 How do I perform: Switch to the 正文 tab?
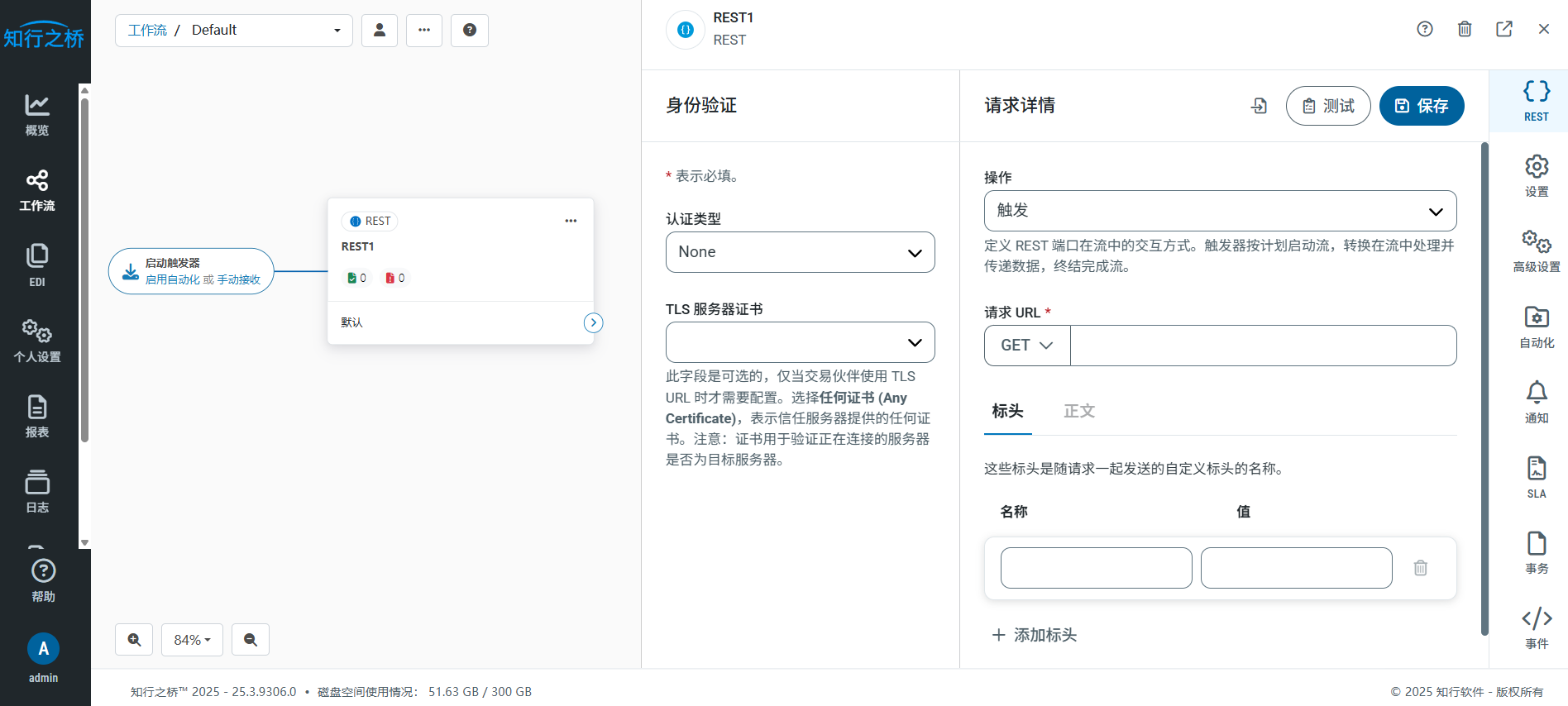(x=1078, y=411)
